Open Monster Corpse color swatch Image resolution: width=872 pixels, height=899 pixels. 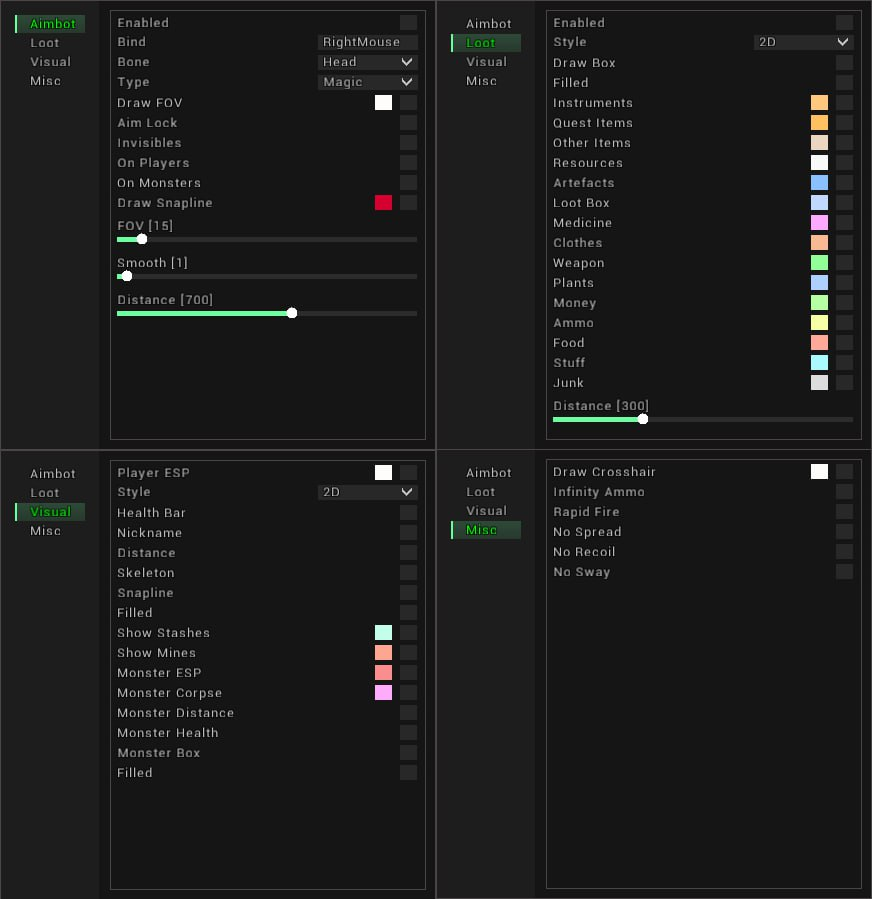(383, 693)
